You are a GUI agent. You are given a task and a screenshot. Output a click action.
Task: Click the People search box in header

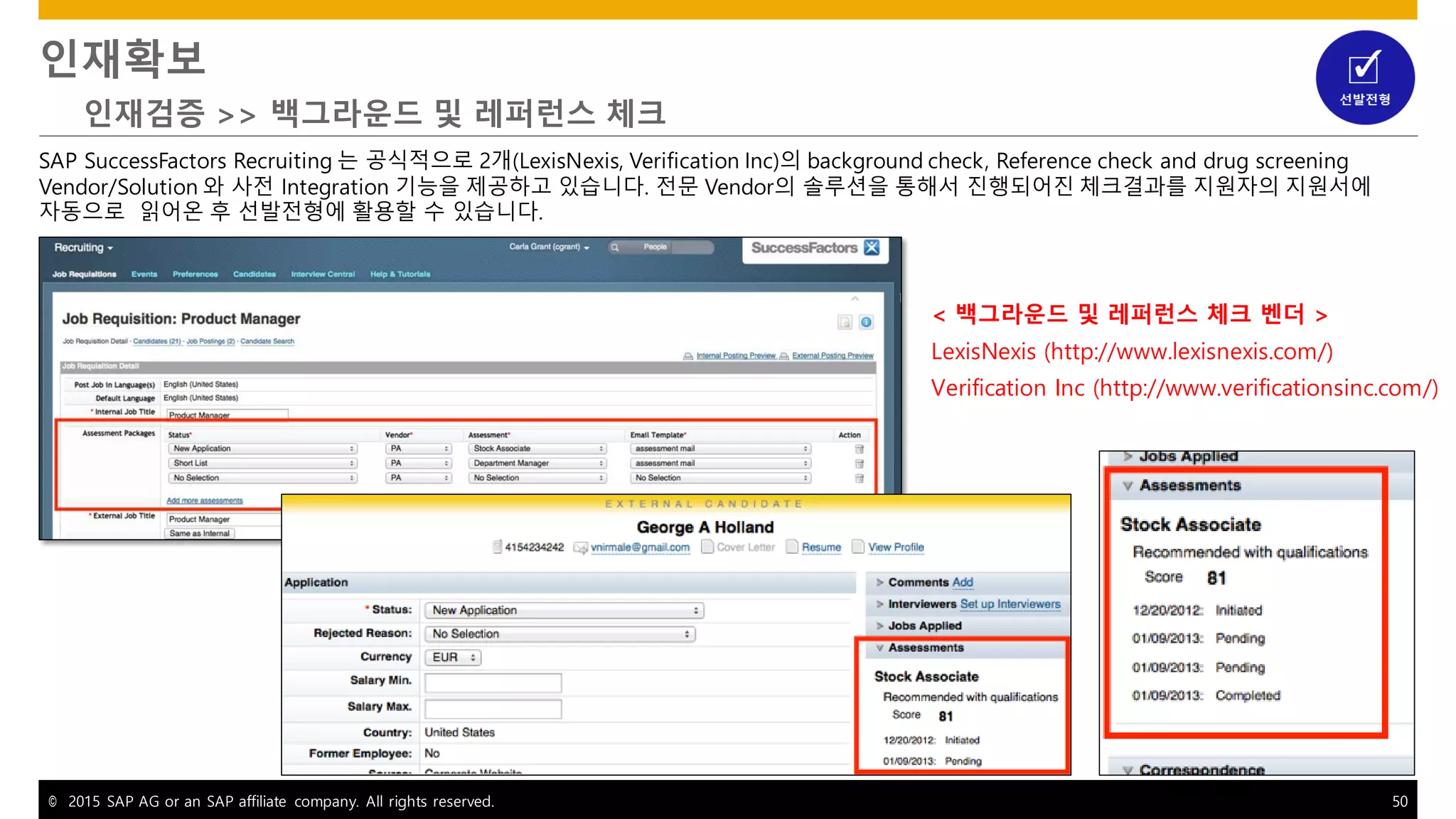coord(660,247)
